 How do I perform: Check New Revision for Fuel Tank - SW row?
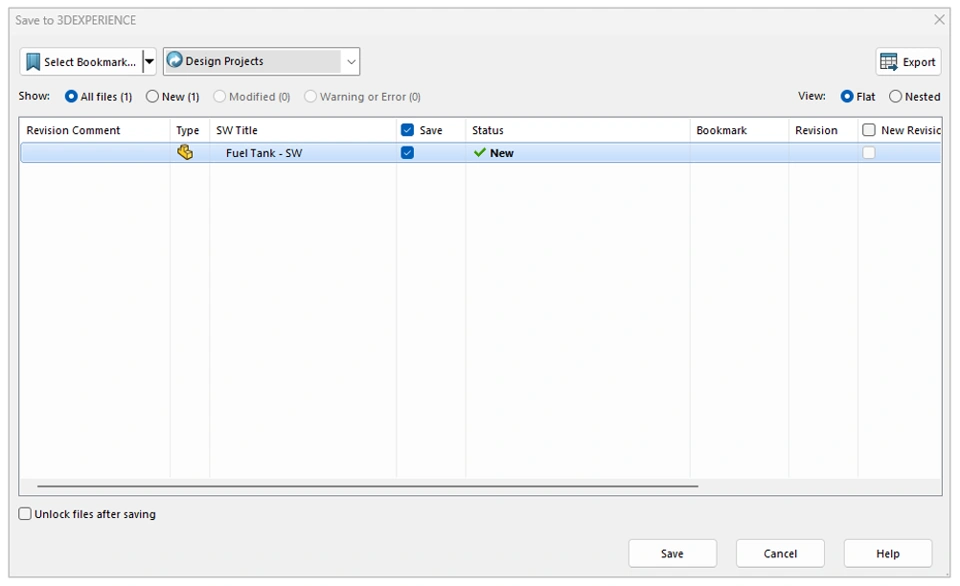pos(868,152)
